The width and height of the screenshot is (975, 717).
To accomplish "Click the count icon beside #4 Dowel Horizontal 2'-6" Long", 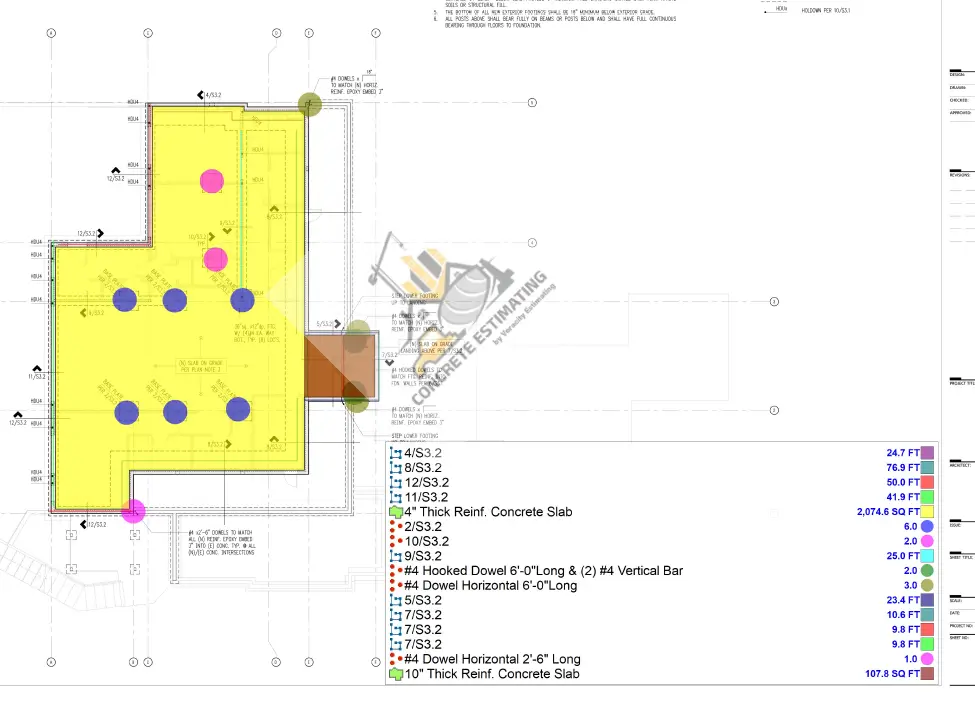I will 394,659.
